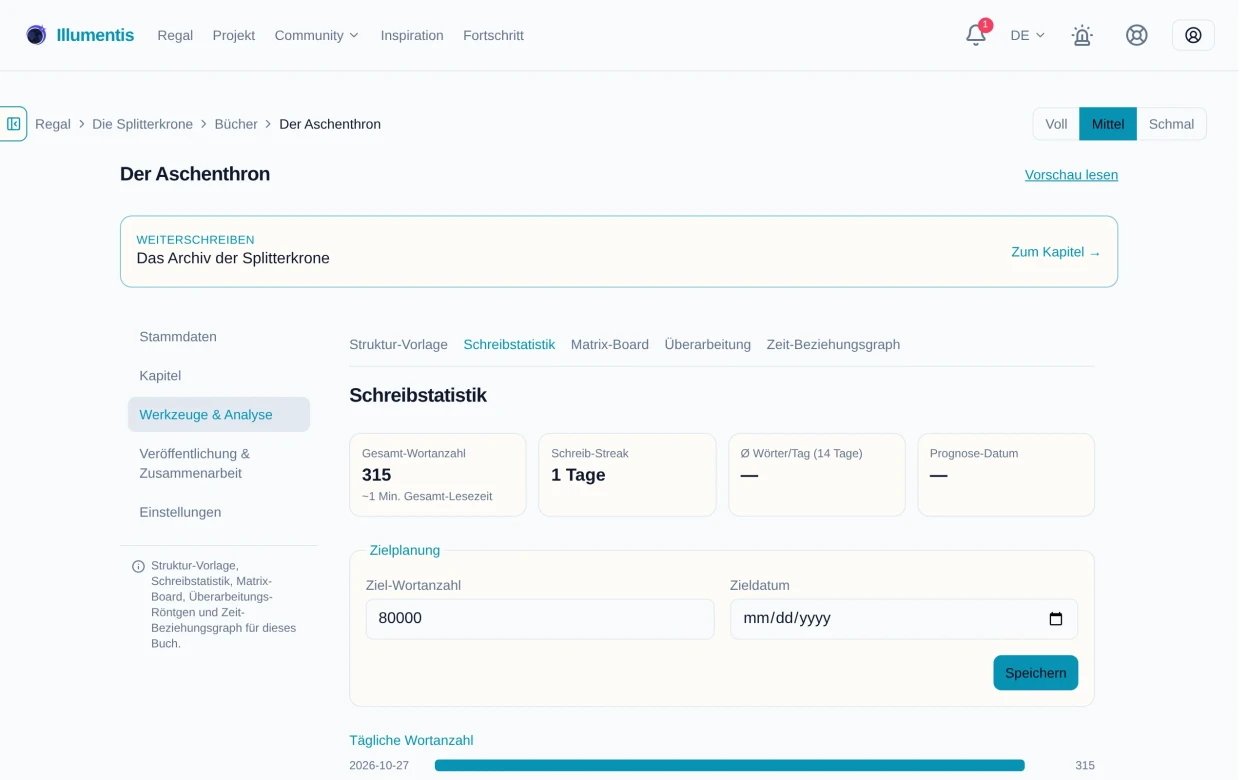Collapse the sidebar panel icon
This screenshot has width=1248, height=780.
point(14,124)
